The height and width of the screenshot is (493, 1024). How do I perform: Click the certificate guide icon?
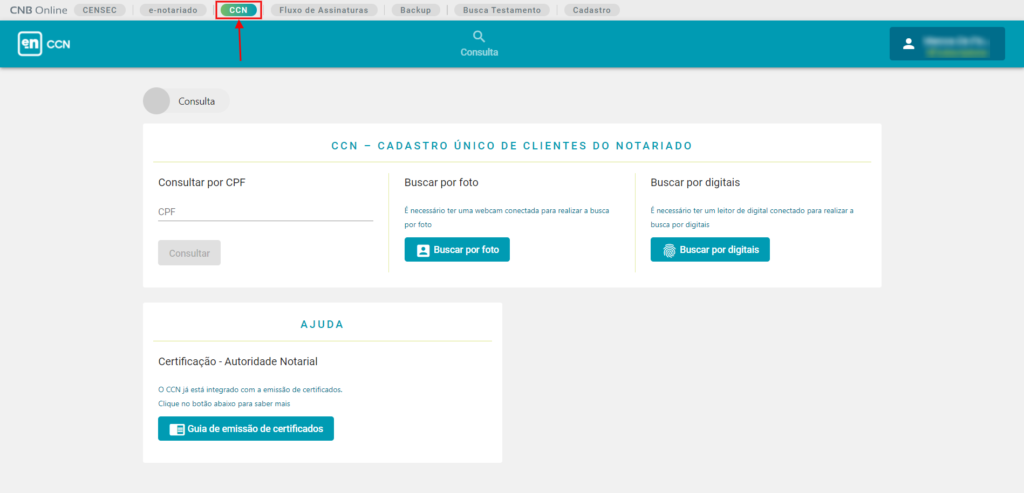(176, 429)
